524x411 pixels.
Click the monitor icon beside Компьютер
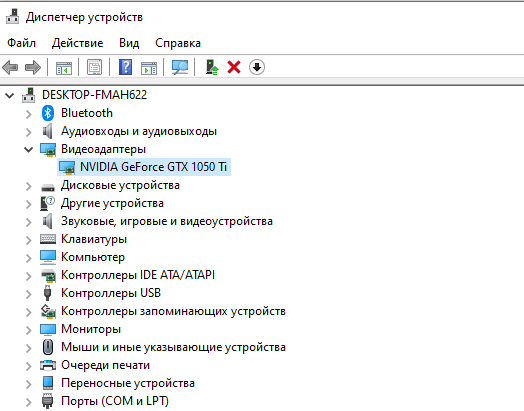coord(48,257)
